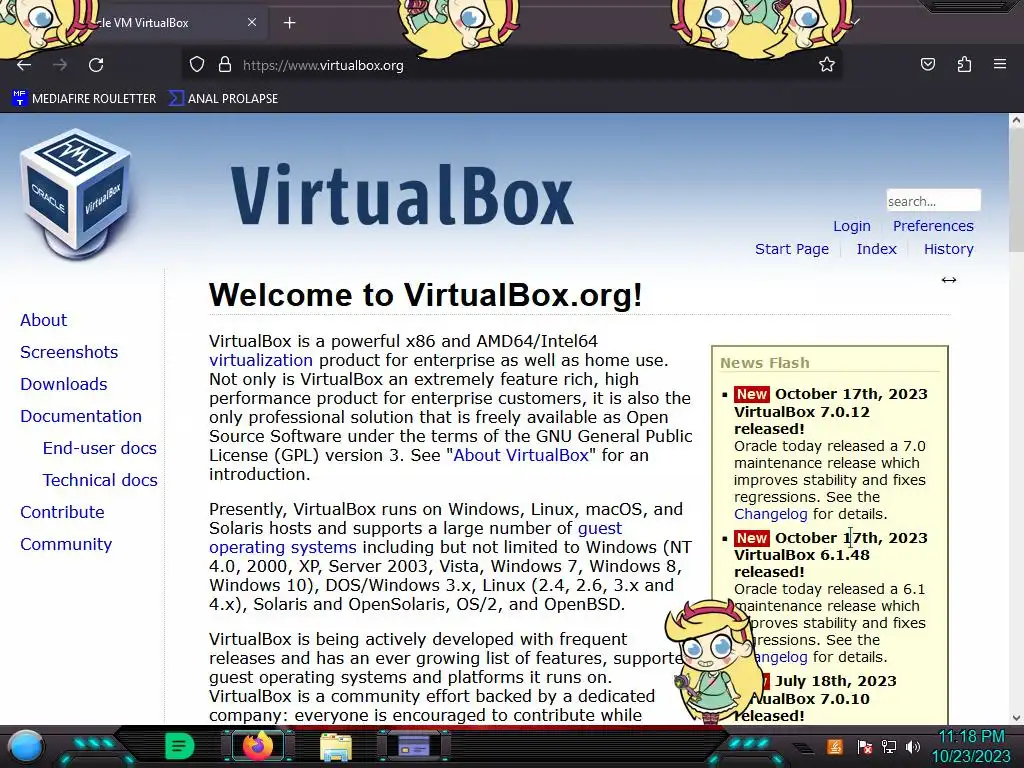The height and width of the screenshot is (768, 1024).
Task: Click the News Flash heading
Action: click(x=765, y=363)
